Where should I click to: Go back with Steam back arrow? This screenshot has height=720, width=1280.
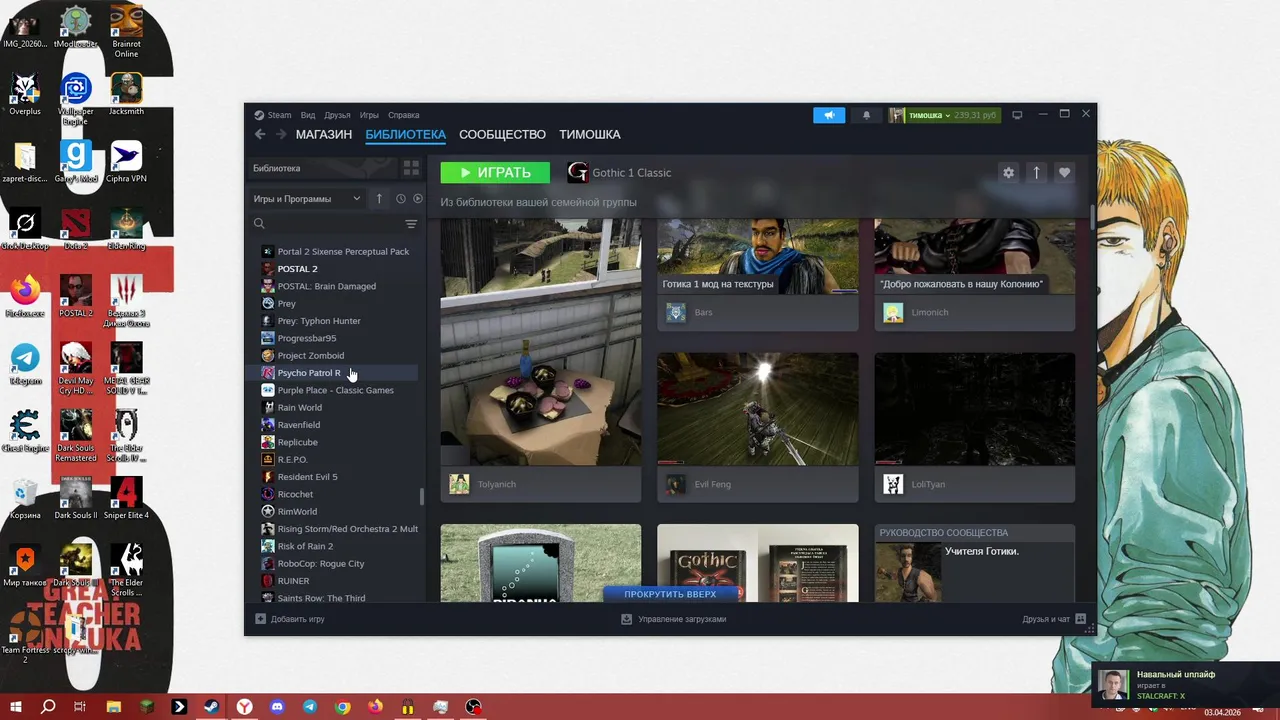[x=260, y=134]
